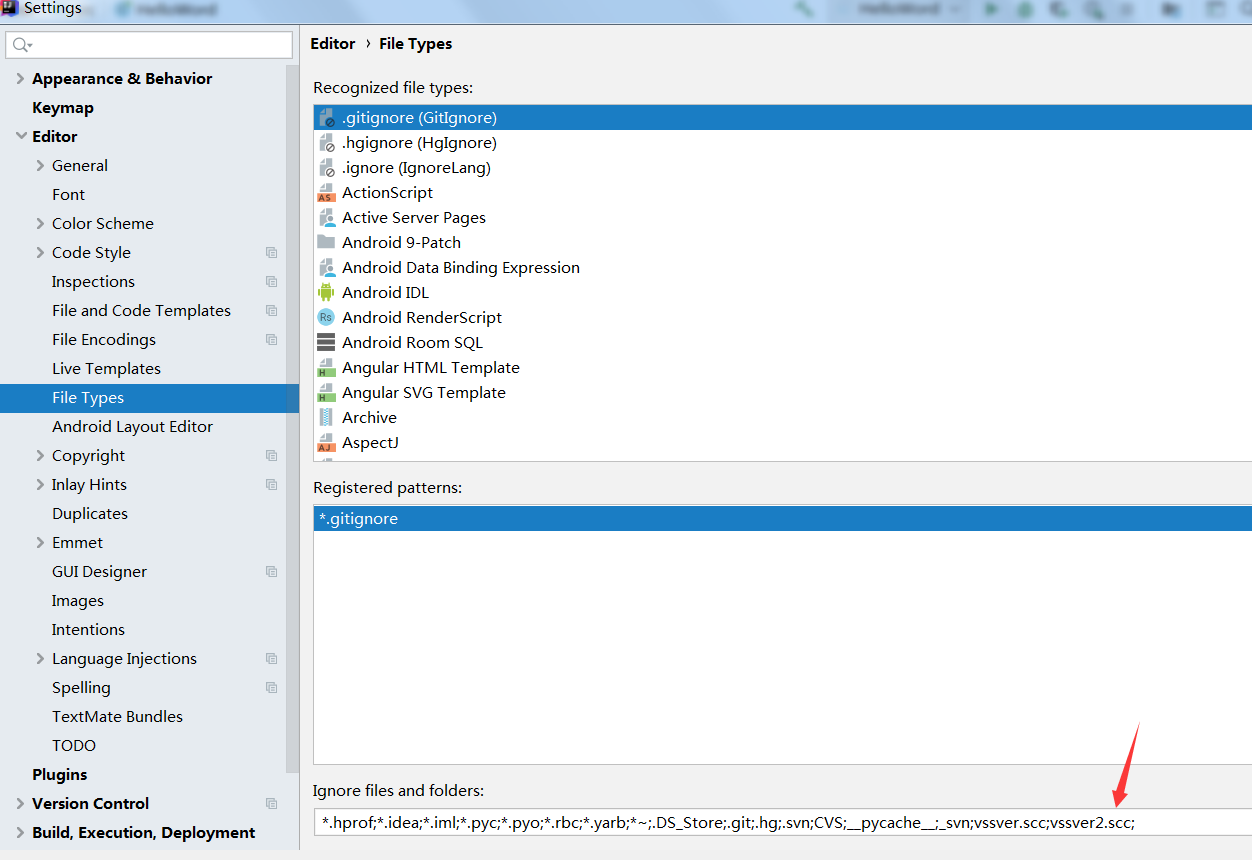Click the Archive file type icon
Screen dimensions: 1252x860
[x=326, y=418]
